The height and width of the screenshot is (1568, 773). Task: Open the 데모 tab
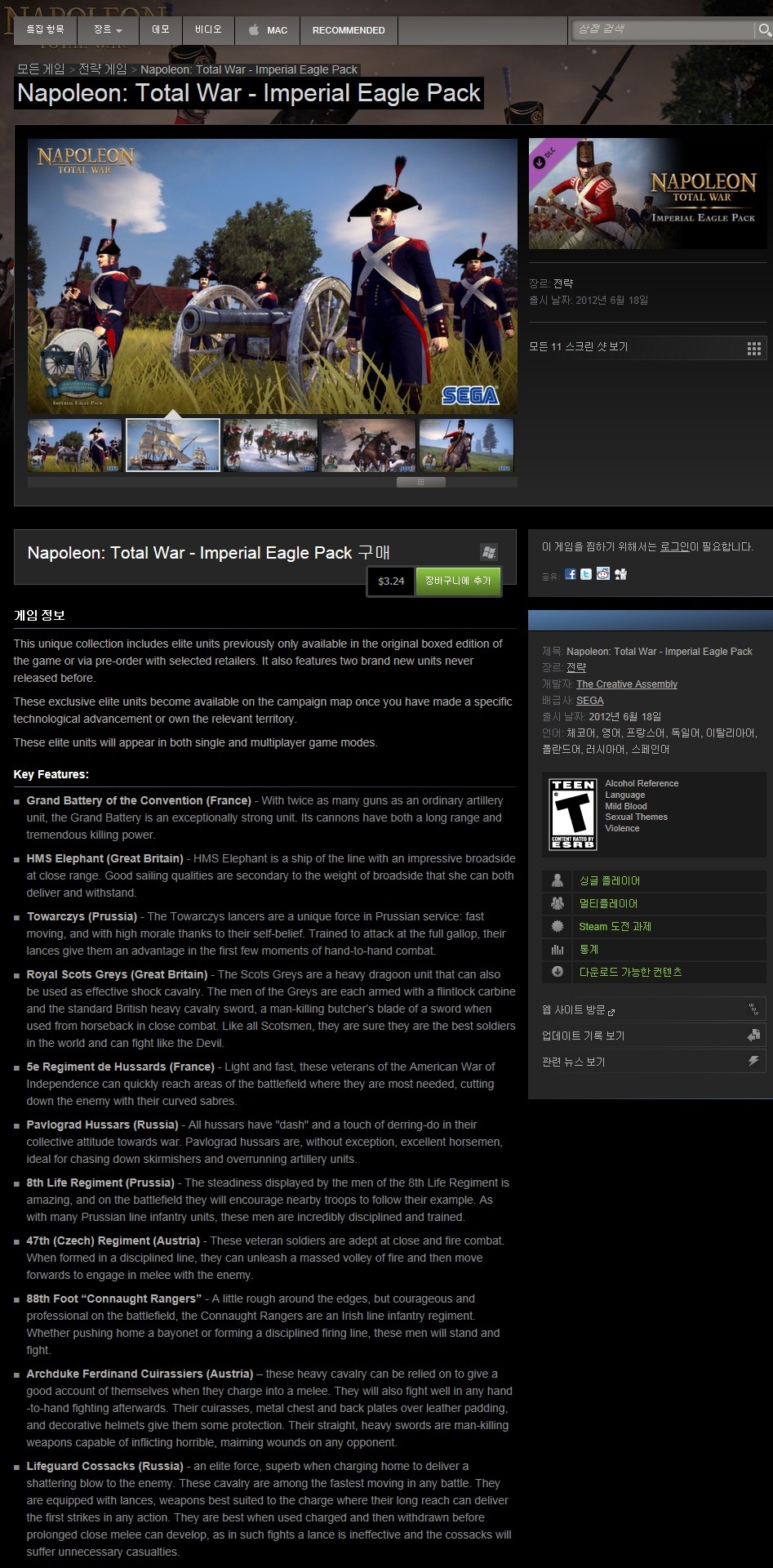pyautogui.click(x=161, y=30)
